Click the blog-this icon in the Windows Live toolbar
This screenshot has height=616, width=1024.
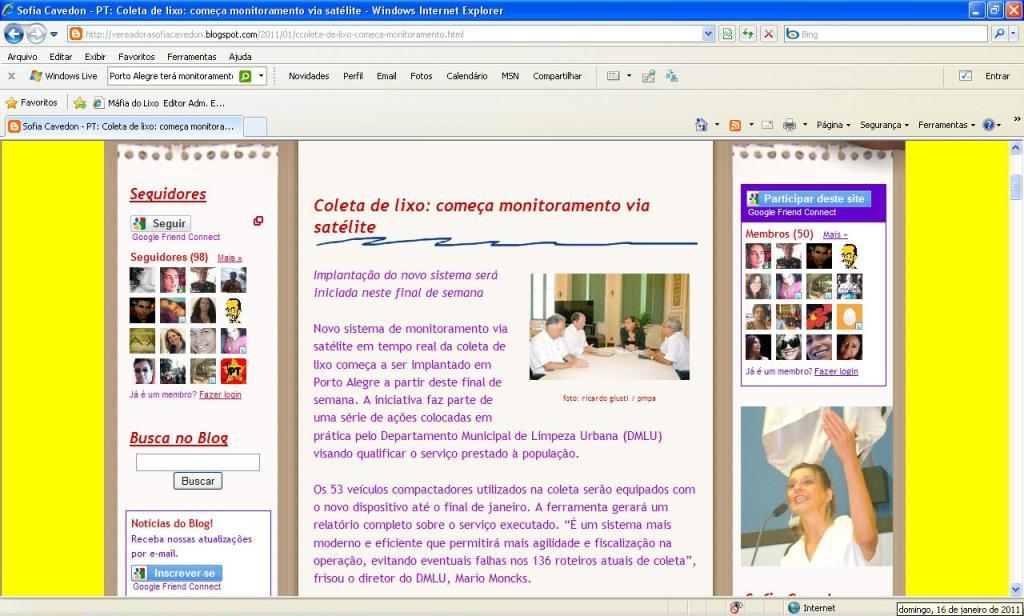tap(648, 76)
